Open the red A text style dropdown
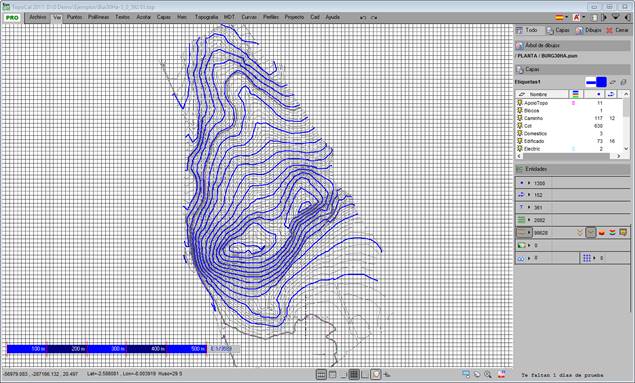635x383 pixels. click(x=579, y=17)
